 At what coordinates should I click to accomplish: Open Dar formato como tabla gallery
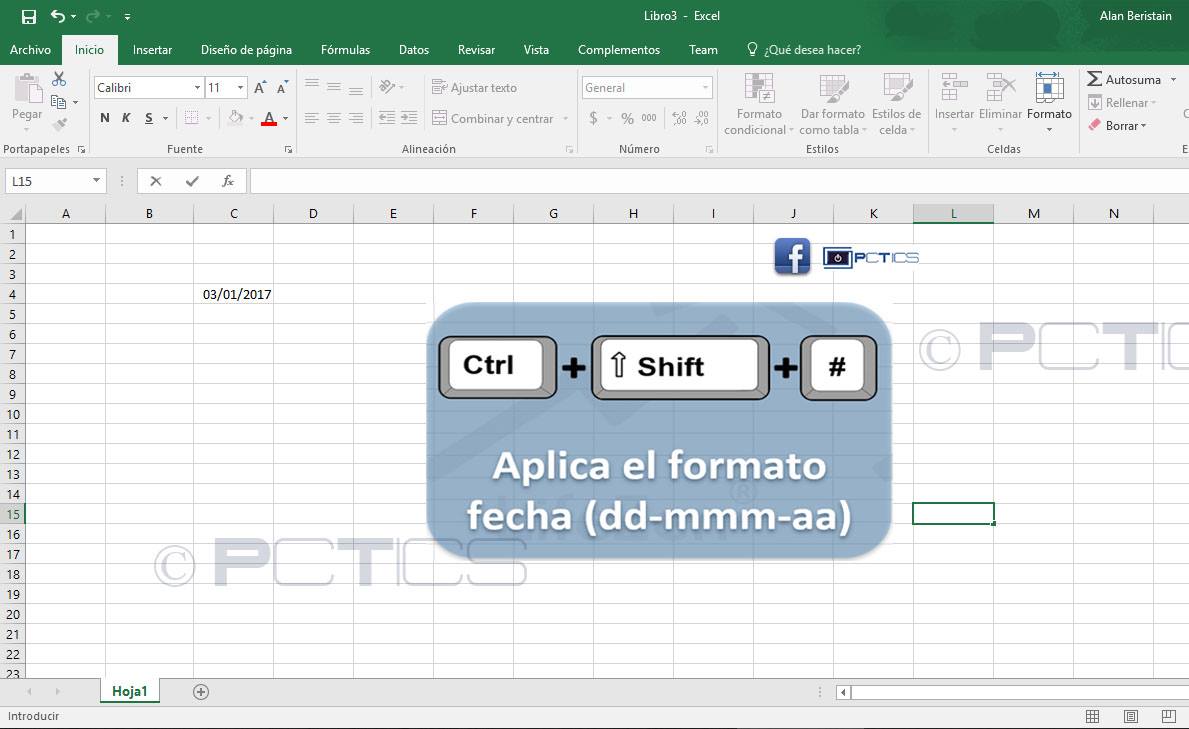pos(833,105)
